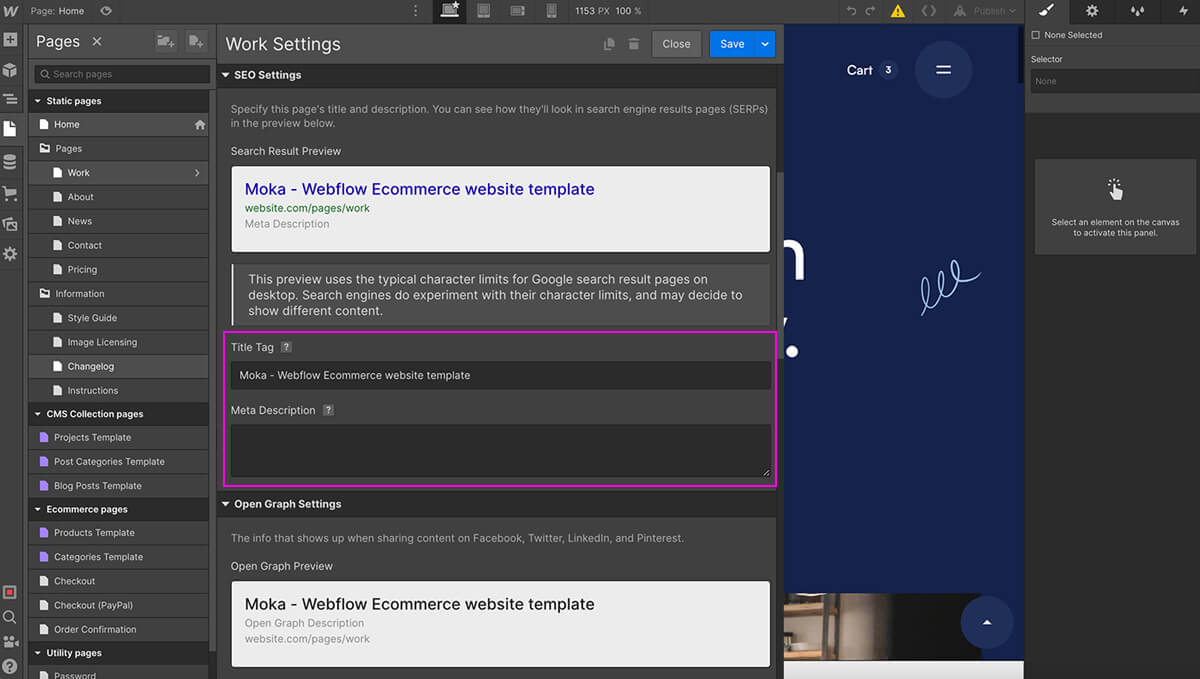Collapse the Ecommerce pages group
This screenshot has height=679, width=1200.
tap(37, 509)
